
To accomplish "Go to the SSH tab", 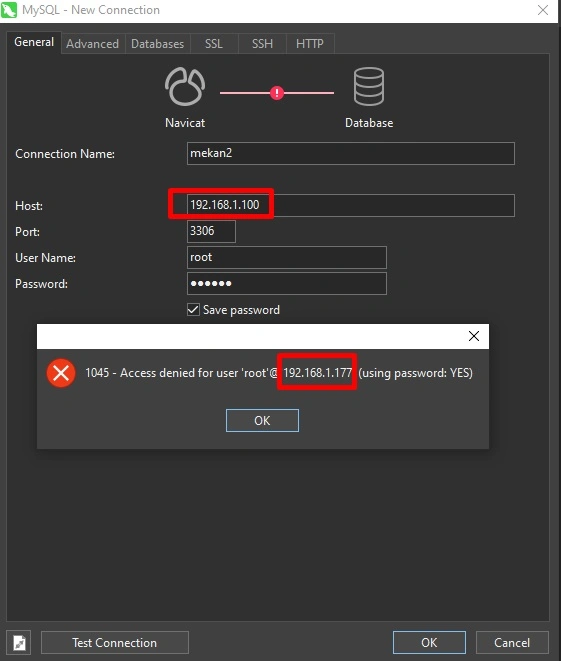I will [x=262, y=44].
